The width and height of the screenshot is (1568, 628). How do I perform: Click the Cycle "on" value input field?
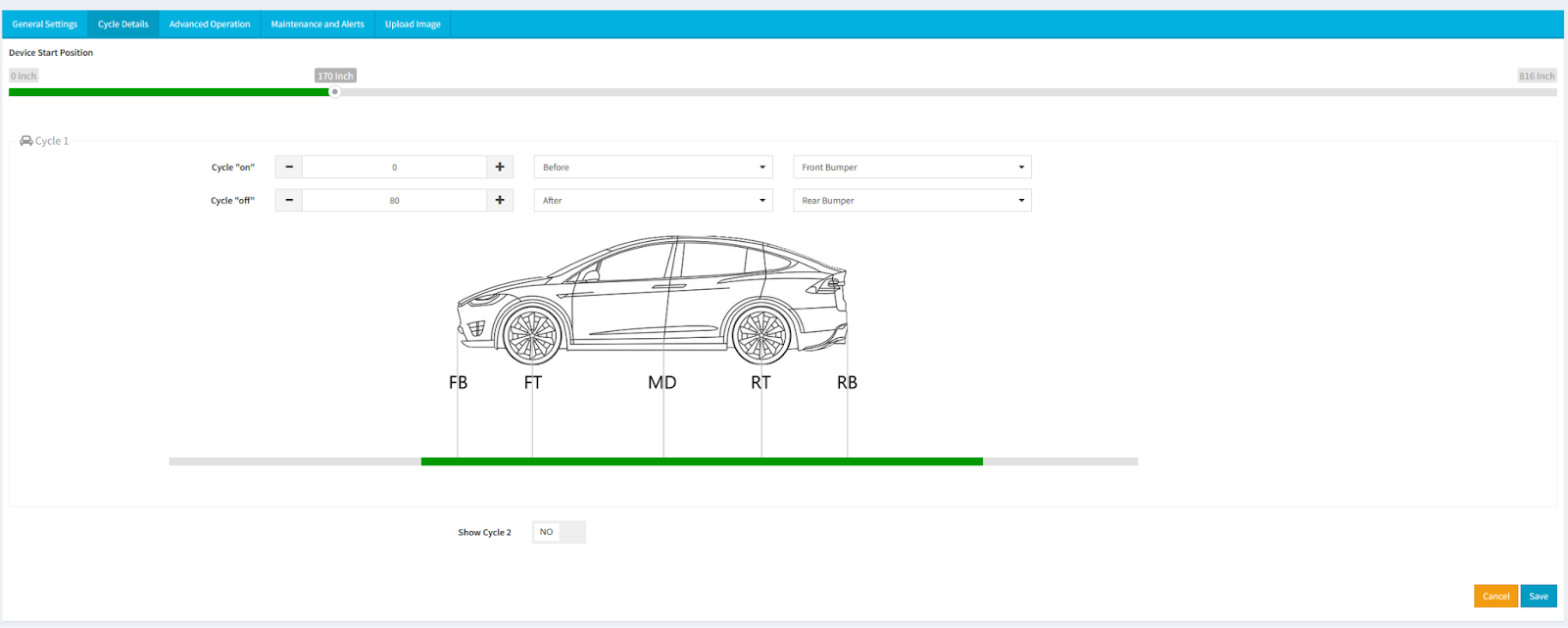[394, 168]
